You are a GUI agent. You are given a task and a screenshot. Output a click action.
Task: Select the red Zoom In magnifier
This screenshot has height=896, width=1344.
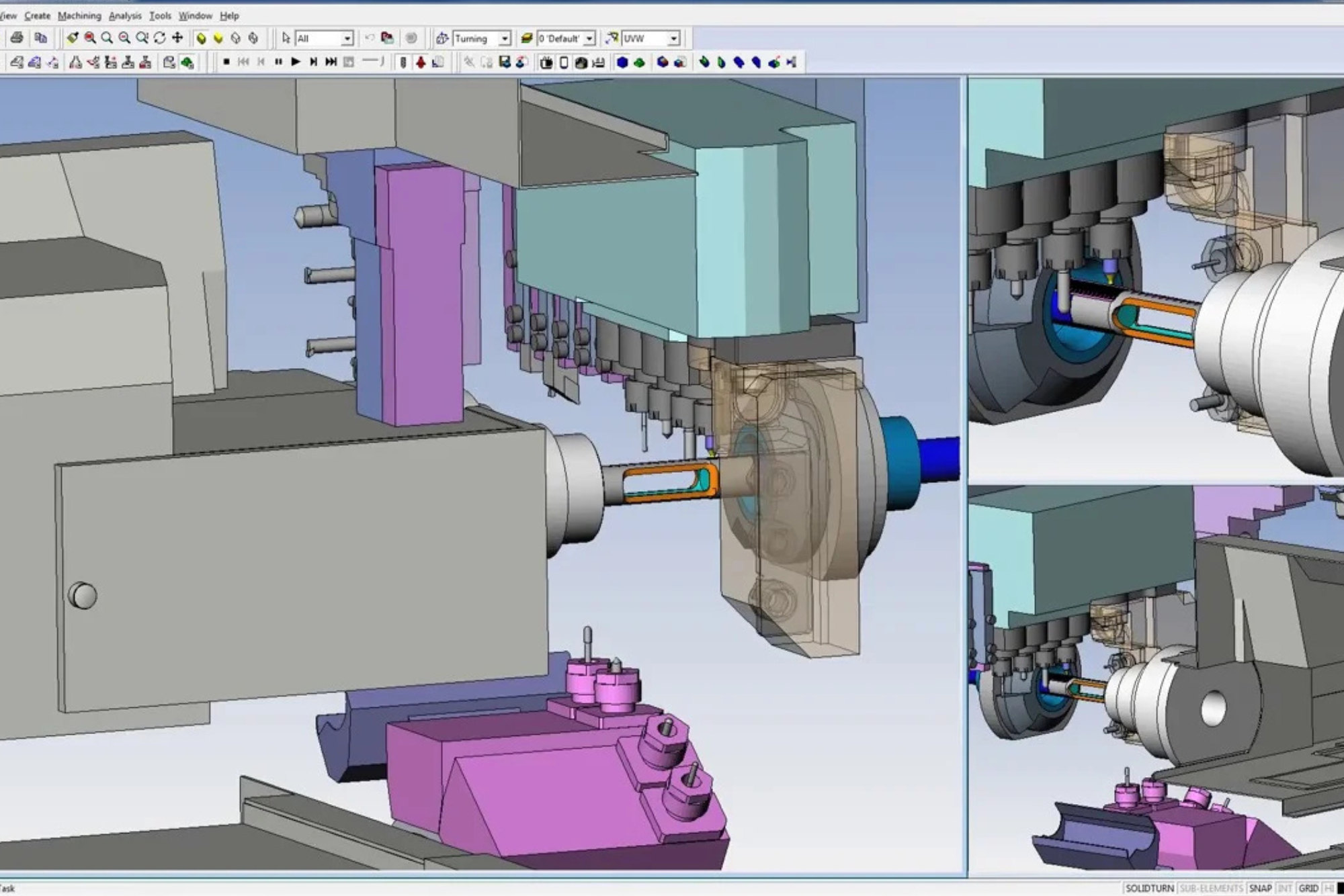(x=90, y=38)
